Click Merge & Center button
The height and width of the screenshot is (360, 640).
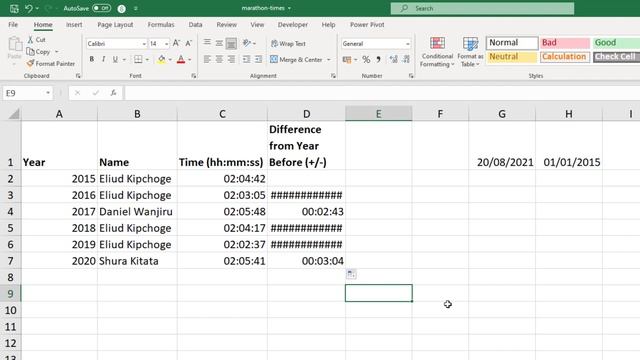296,60
